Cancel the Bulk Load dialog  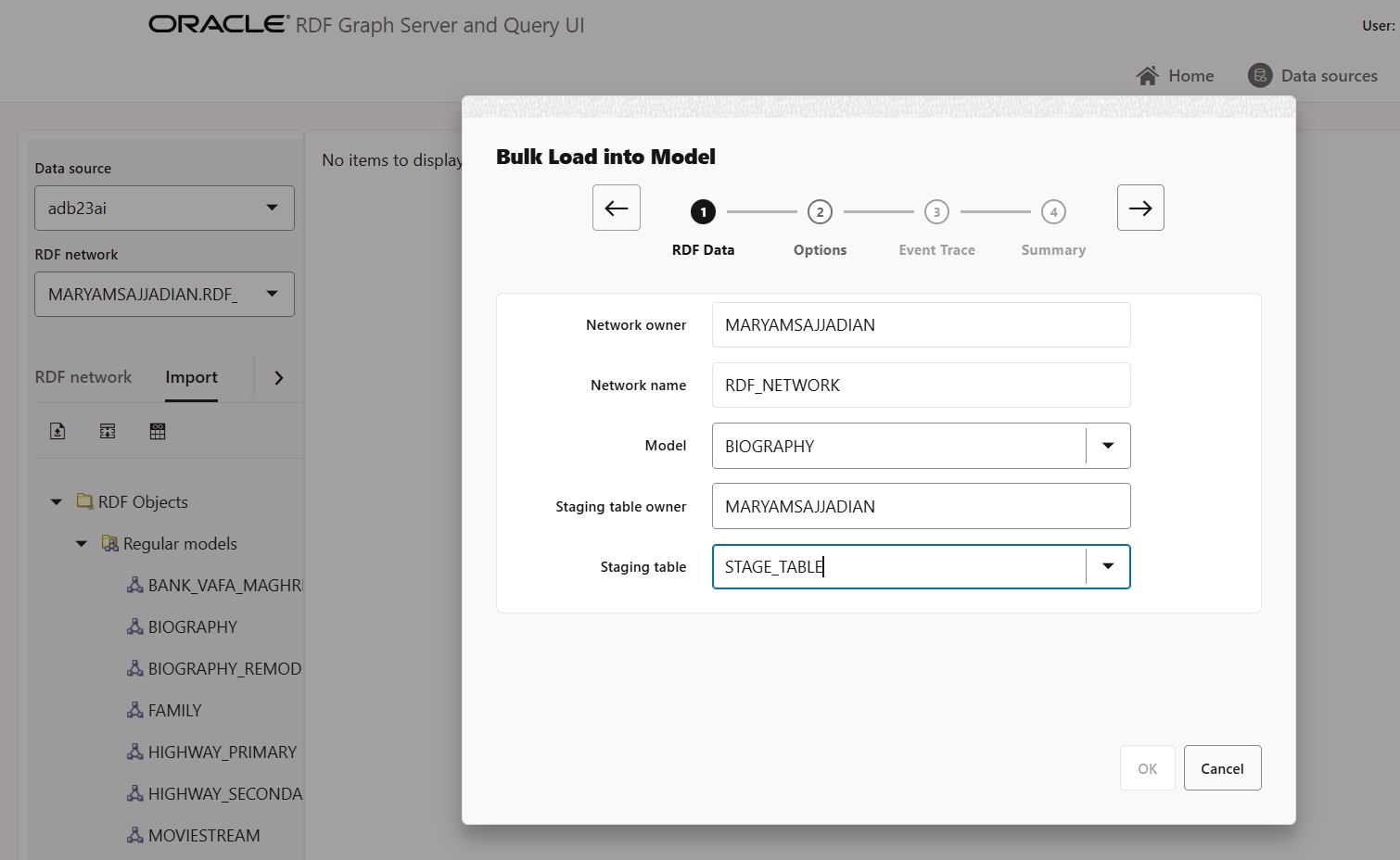tap(1222, 768)
